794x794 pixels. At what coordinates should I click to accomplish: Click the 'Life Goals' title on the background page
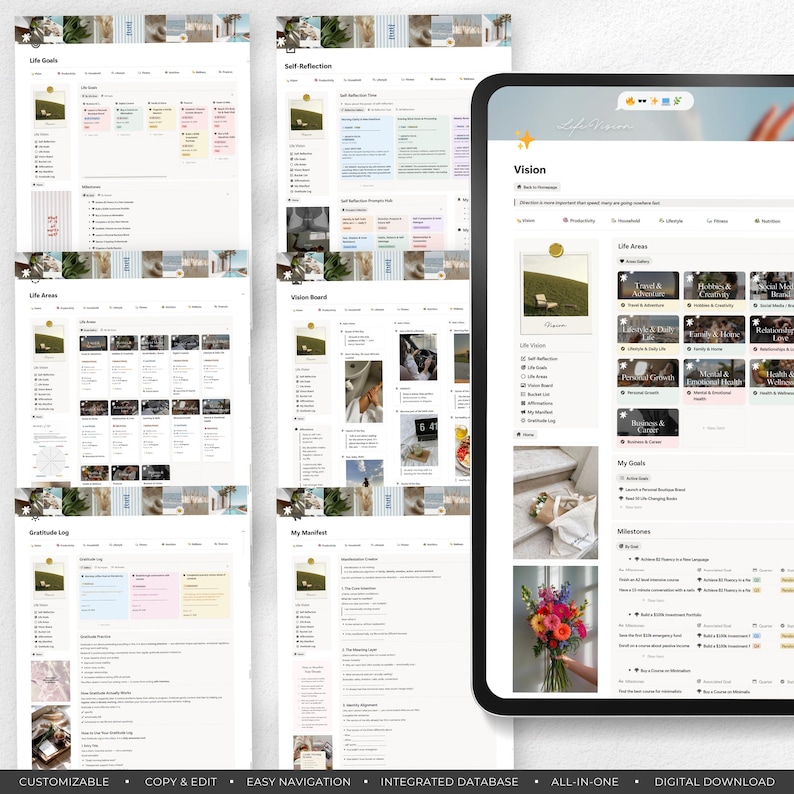[44, 60]
